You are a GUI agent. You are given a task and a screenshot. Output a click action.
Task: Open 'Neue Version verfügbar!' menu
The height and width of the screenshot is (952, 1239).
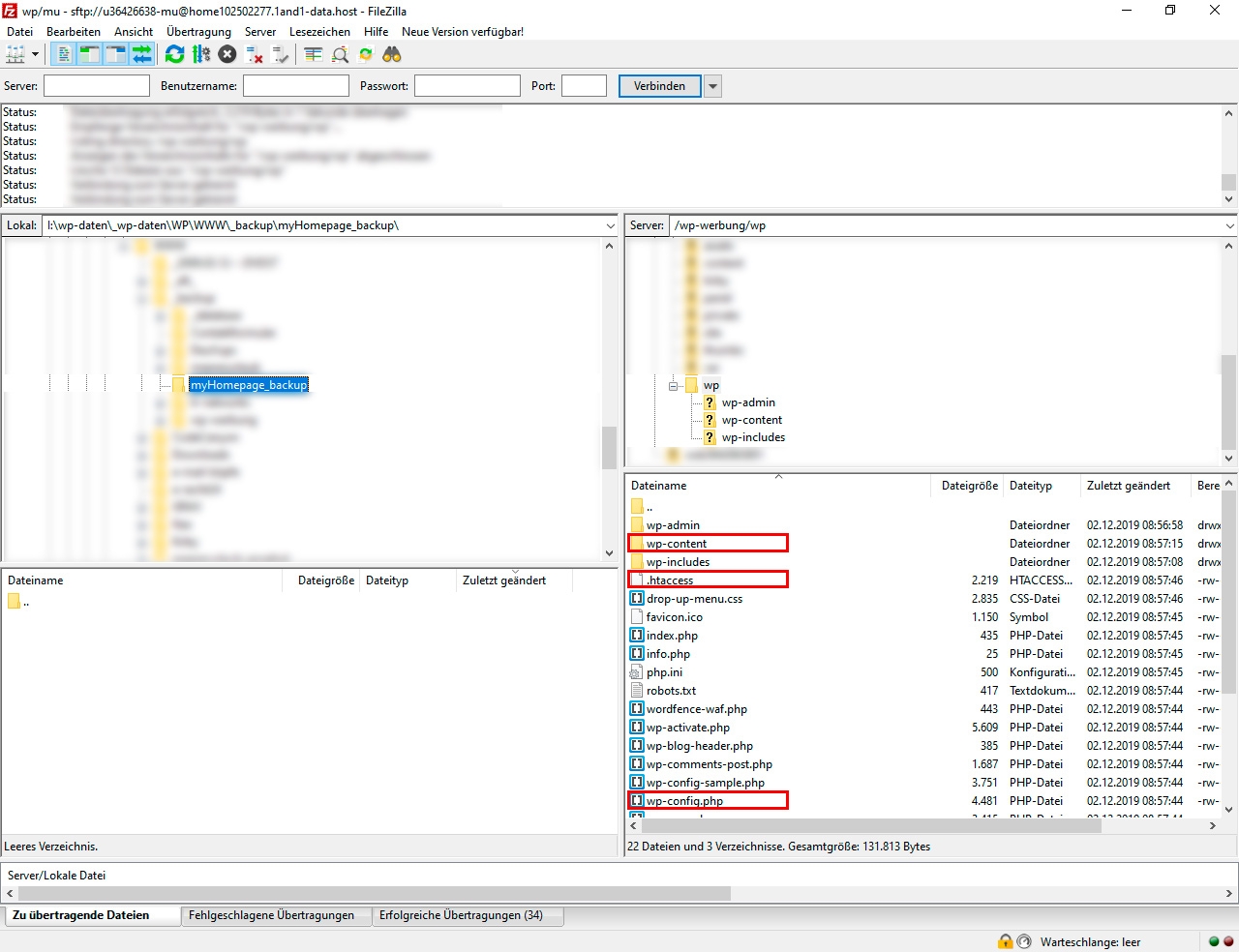point(463,32)
